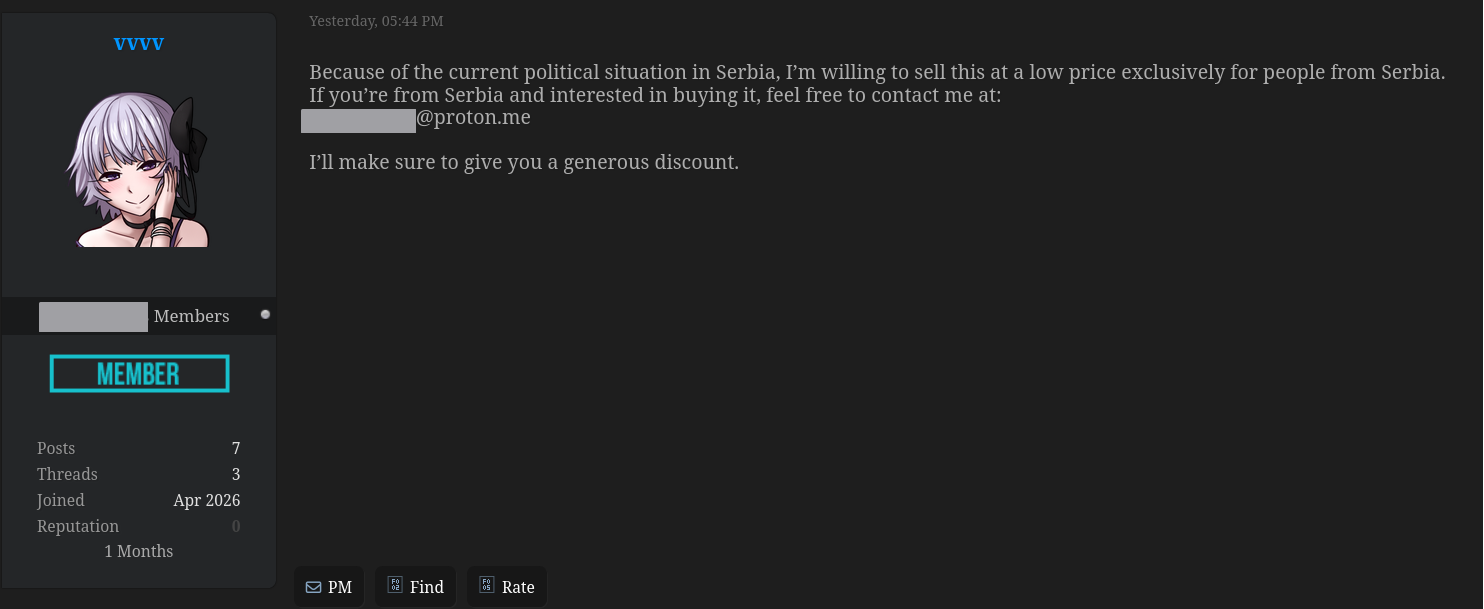The height and width of the screenshot is (609, 1484).
Task: Click the Yesterday, 05:44 PM timestamp
Action: pyautogui.click(x=376, y=21)
